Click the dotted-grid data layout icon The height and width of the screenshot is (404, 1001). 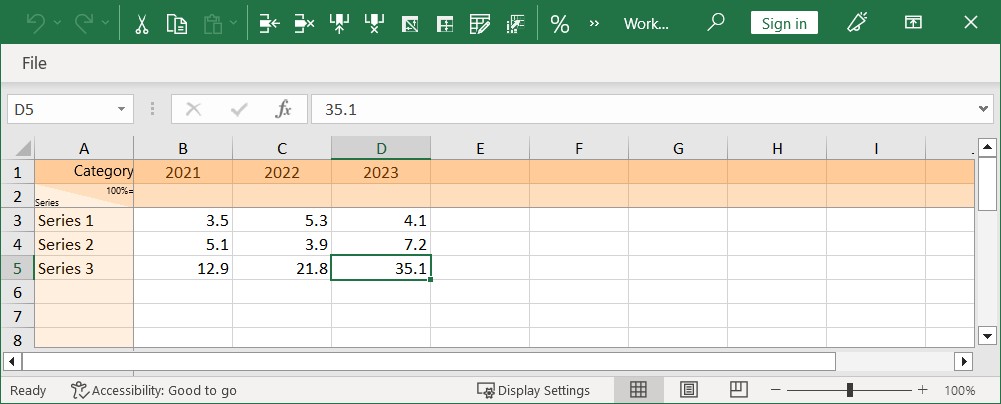coord(515,24)
